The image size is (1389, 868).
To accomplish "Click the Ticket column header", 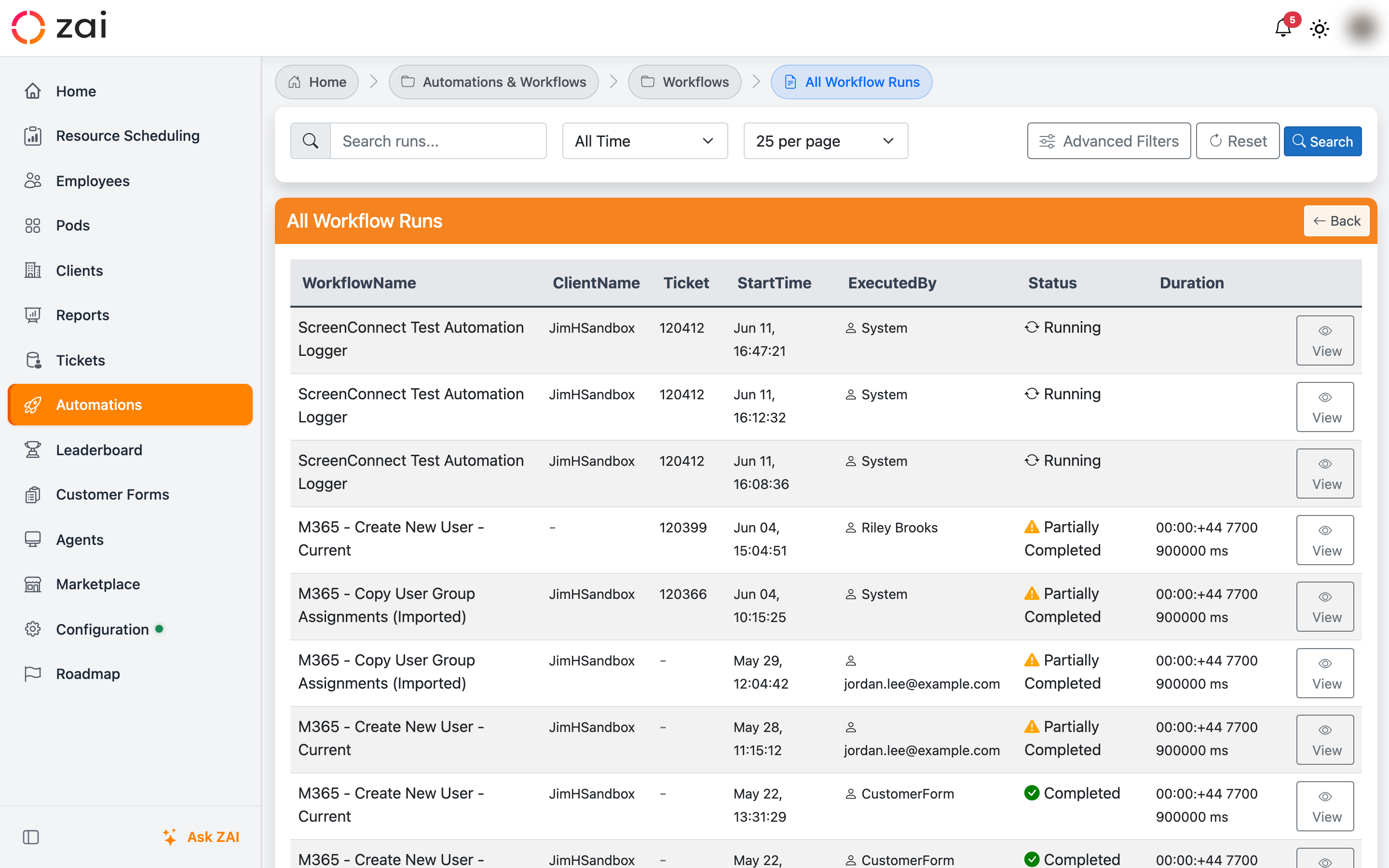I will (686, 283).
